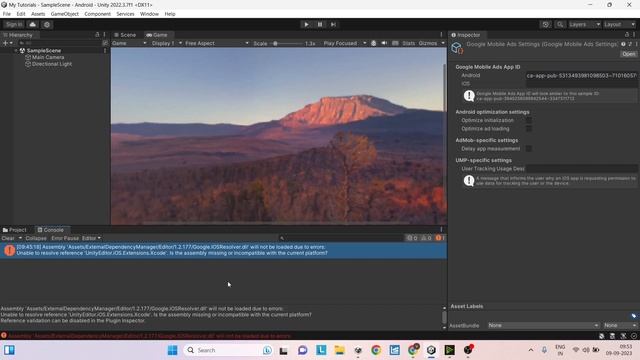Open the preset selector icon in Inspector header

[630, 44]
